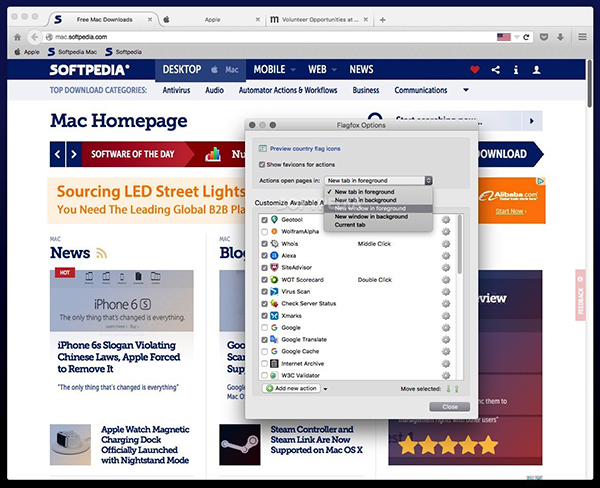600x488 pixels.
Task: Choose New tab in background option
Action: tap(378, 200)
